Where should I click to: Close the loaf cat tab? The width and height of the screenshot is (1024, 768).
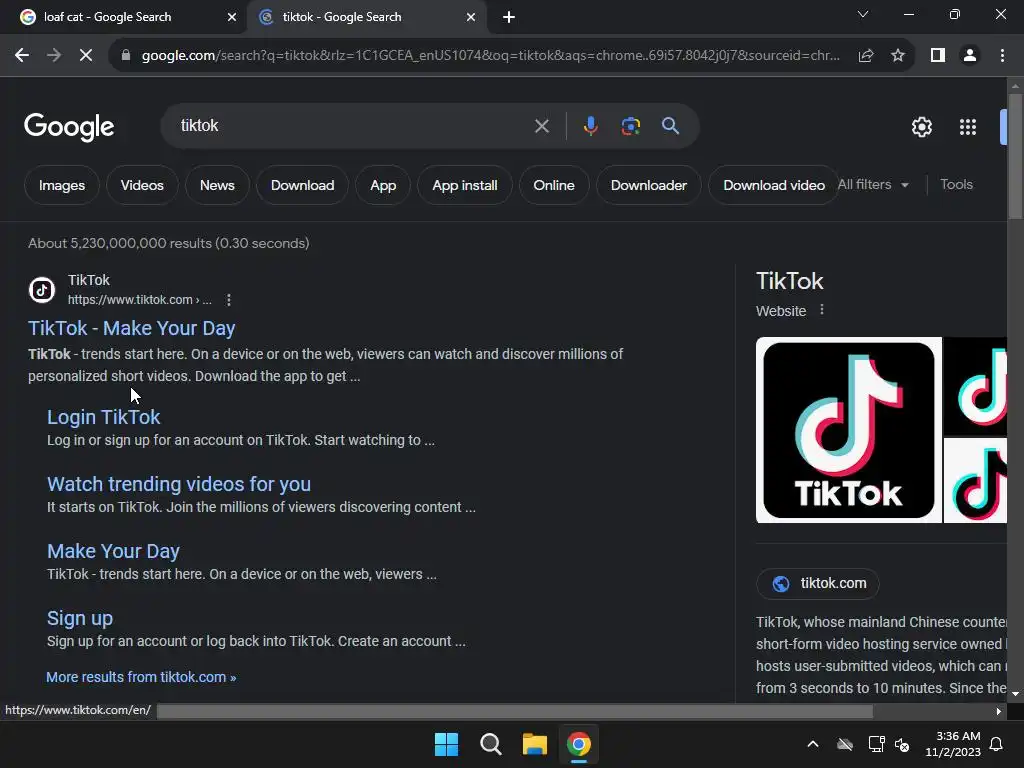pyautogui.click(x=232, y=17)
